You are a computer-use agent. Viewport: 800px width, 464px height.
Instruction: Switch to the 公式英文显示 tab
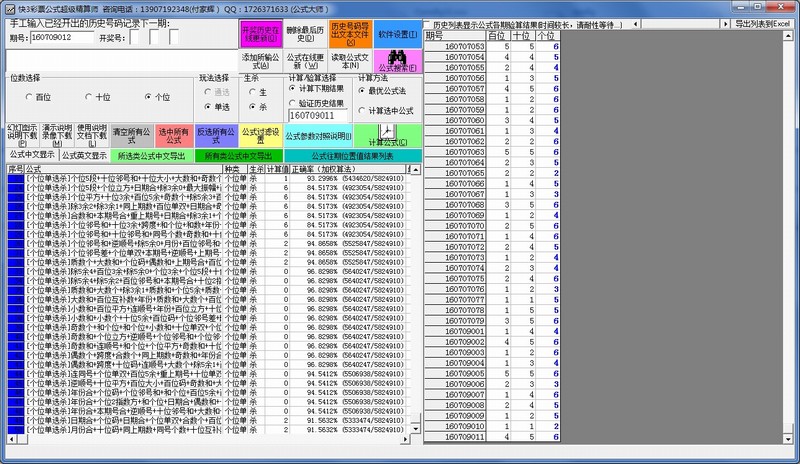tap(84, 156)
